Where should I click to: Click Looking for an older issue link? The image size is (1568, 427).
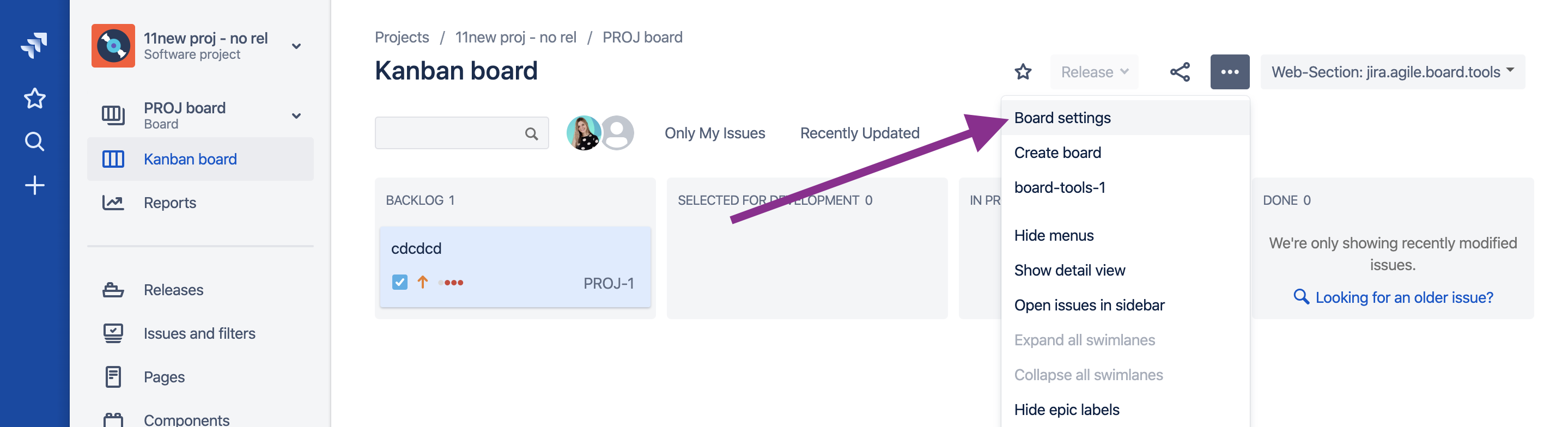(x=1403, y=297)
